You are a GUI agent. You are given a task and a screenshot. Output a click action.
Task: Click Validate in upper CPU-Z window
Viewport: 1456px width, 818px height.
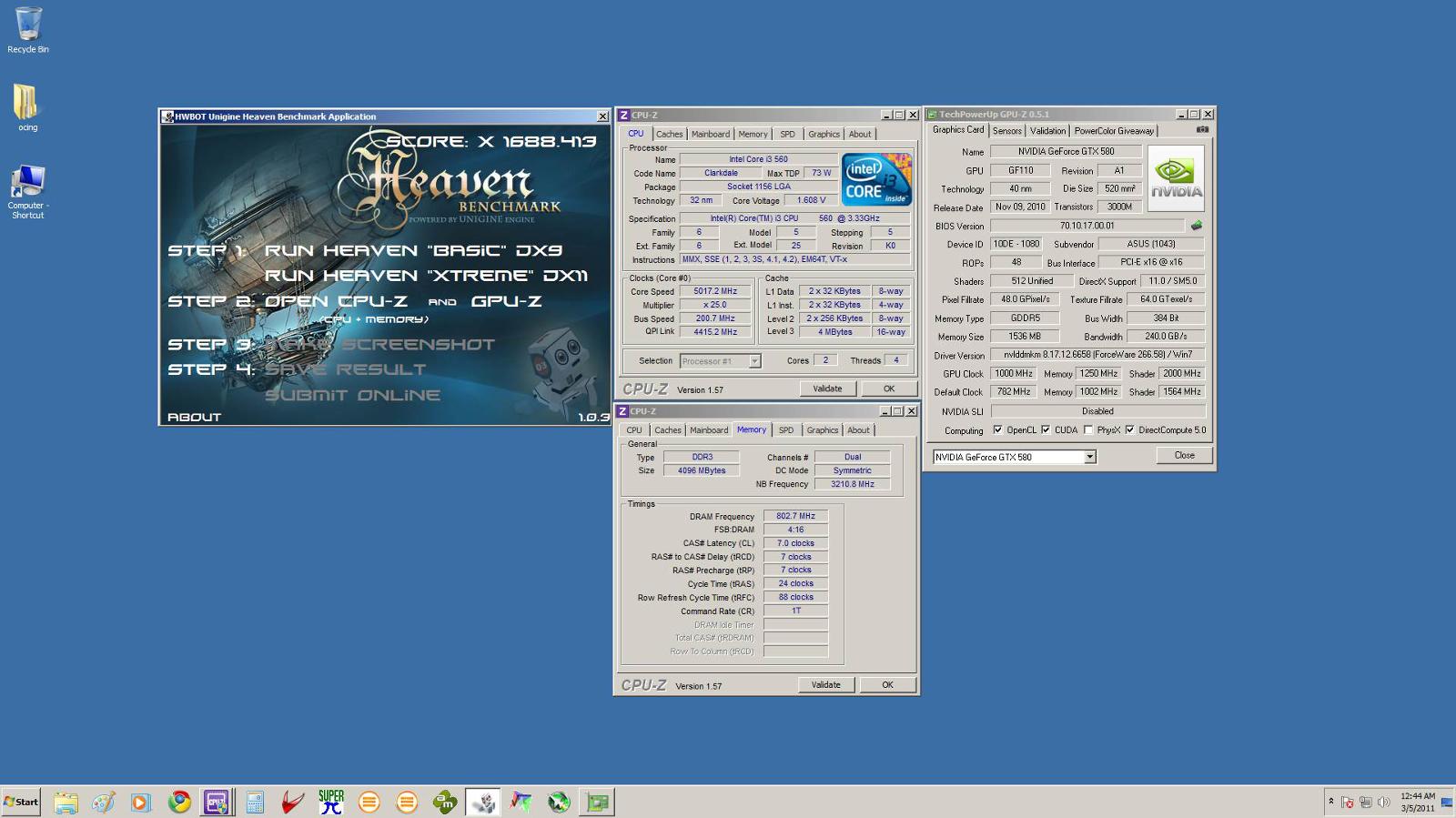pyautogui.click(x=827, y=389)
